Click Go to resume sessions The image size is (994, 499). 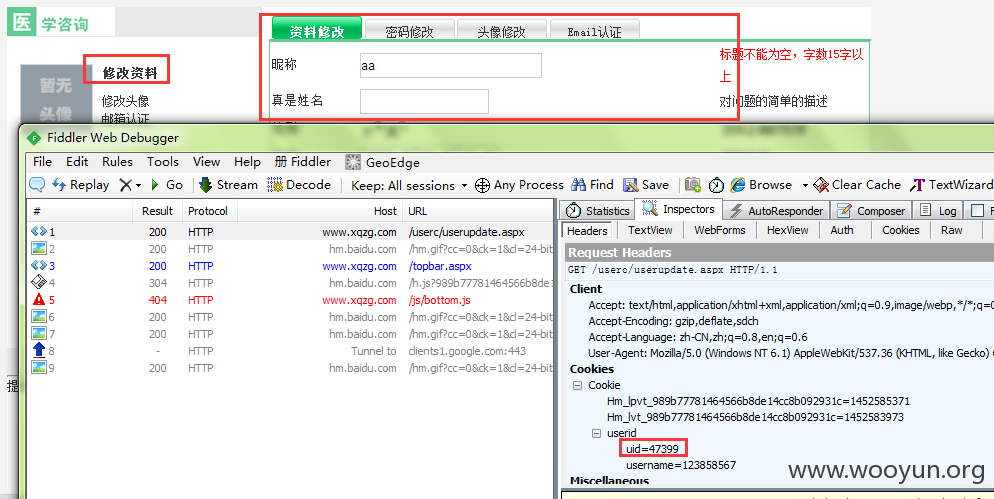coord(167,185)
